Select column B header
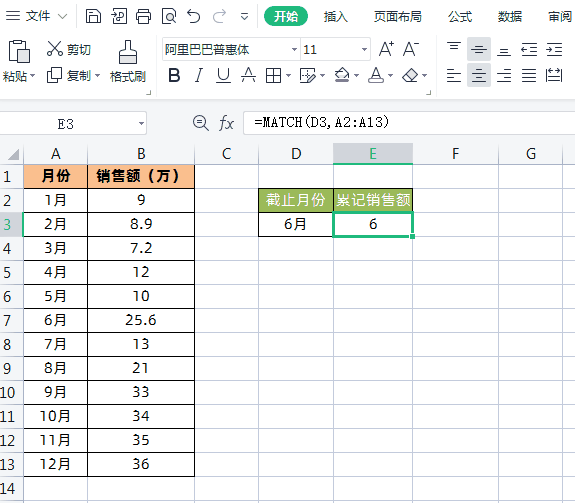This screenshot has height=503, width=575. [x=141, y=154]
